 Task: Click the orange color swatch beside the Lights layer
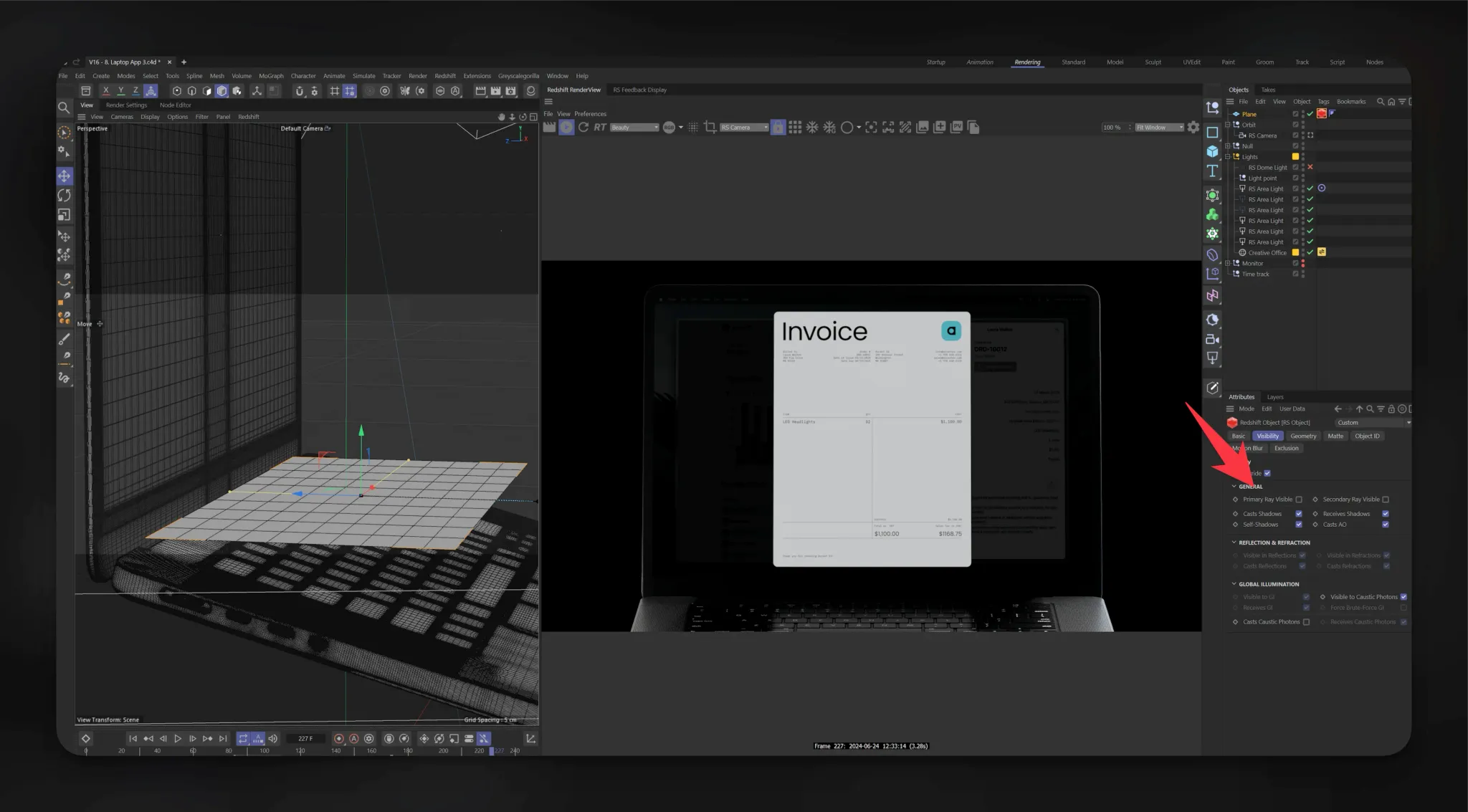point(1294,156)
